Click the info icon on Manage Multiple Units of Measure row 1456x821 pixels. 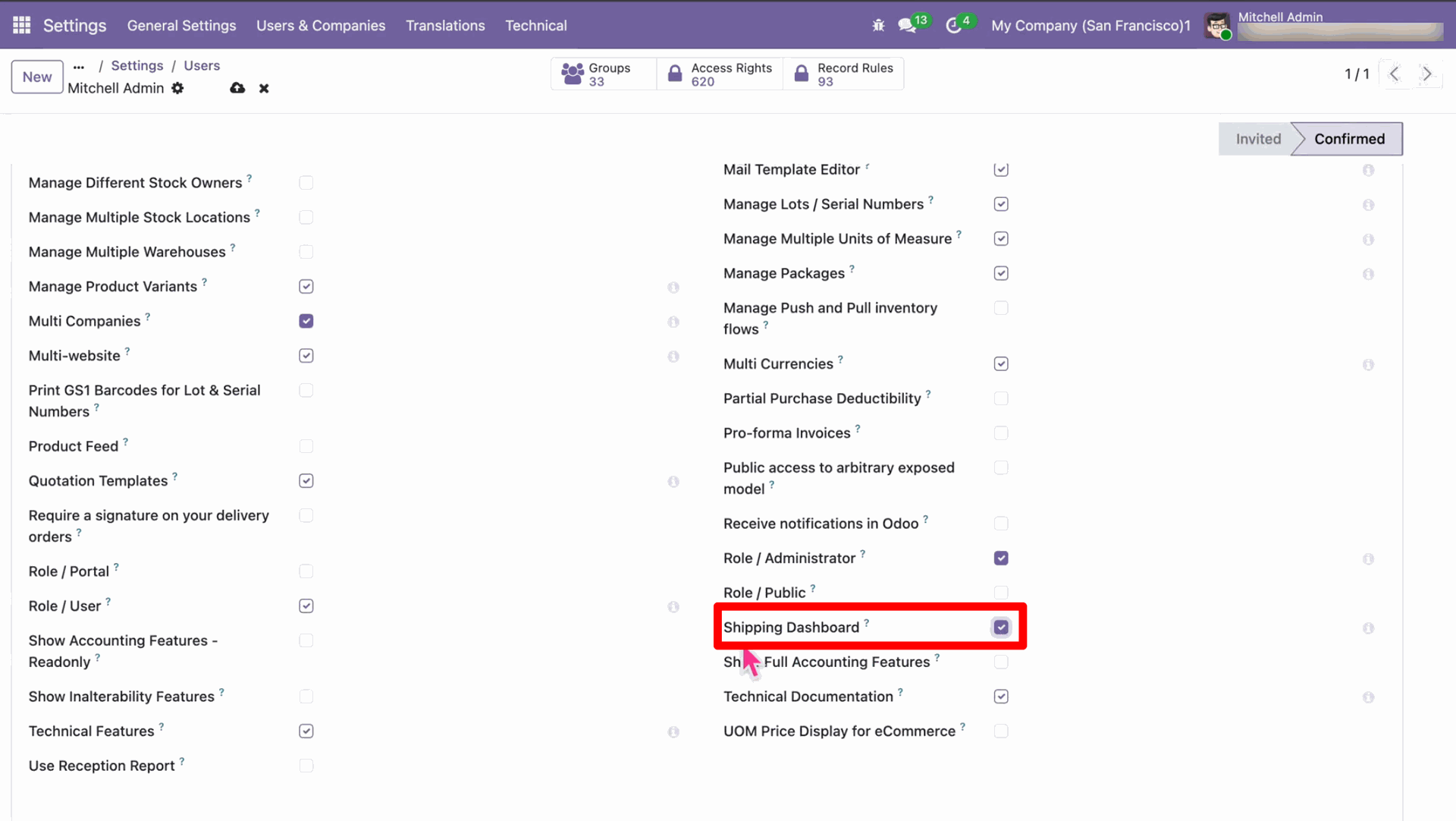pyautogui.click(x=1368, y=240)
